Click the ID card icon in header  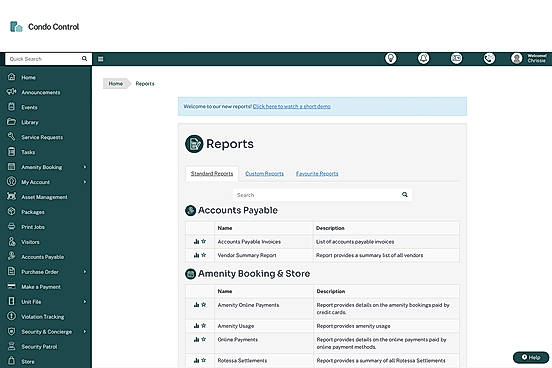pyautogui.click(x=457, y=58)
